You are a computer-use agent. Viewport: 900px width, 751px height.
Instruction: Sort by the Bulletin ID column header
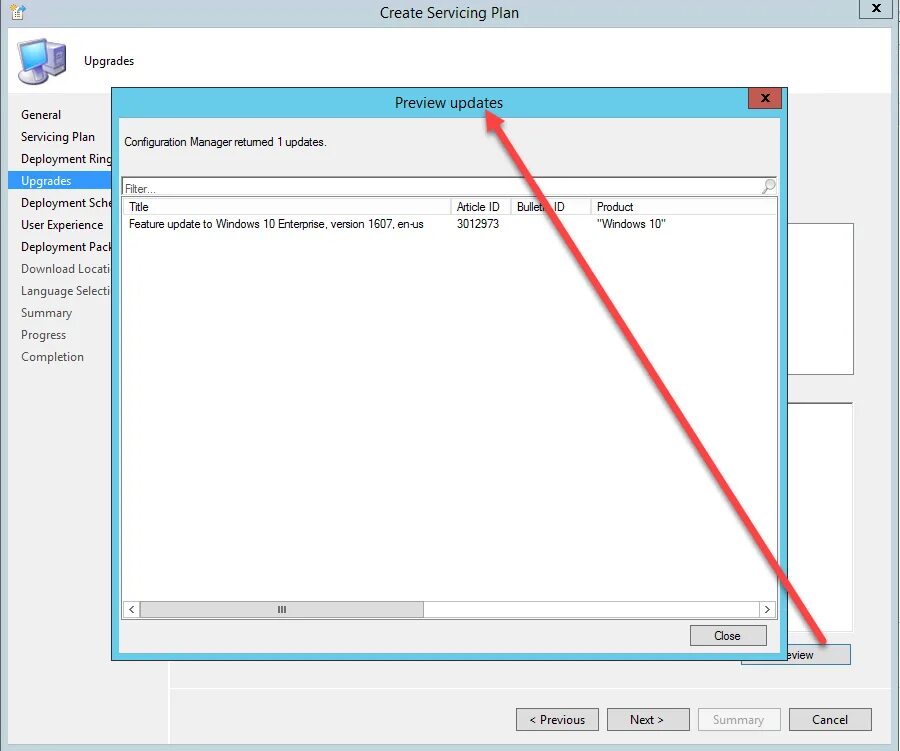(550, 207)
